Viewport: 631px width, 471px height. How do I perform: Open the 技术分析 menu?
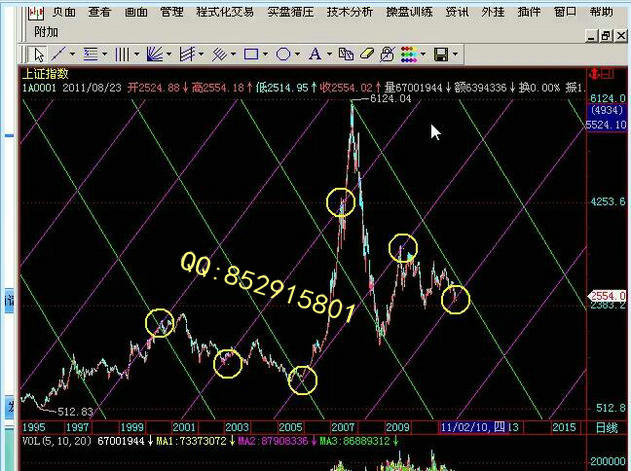349,12
